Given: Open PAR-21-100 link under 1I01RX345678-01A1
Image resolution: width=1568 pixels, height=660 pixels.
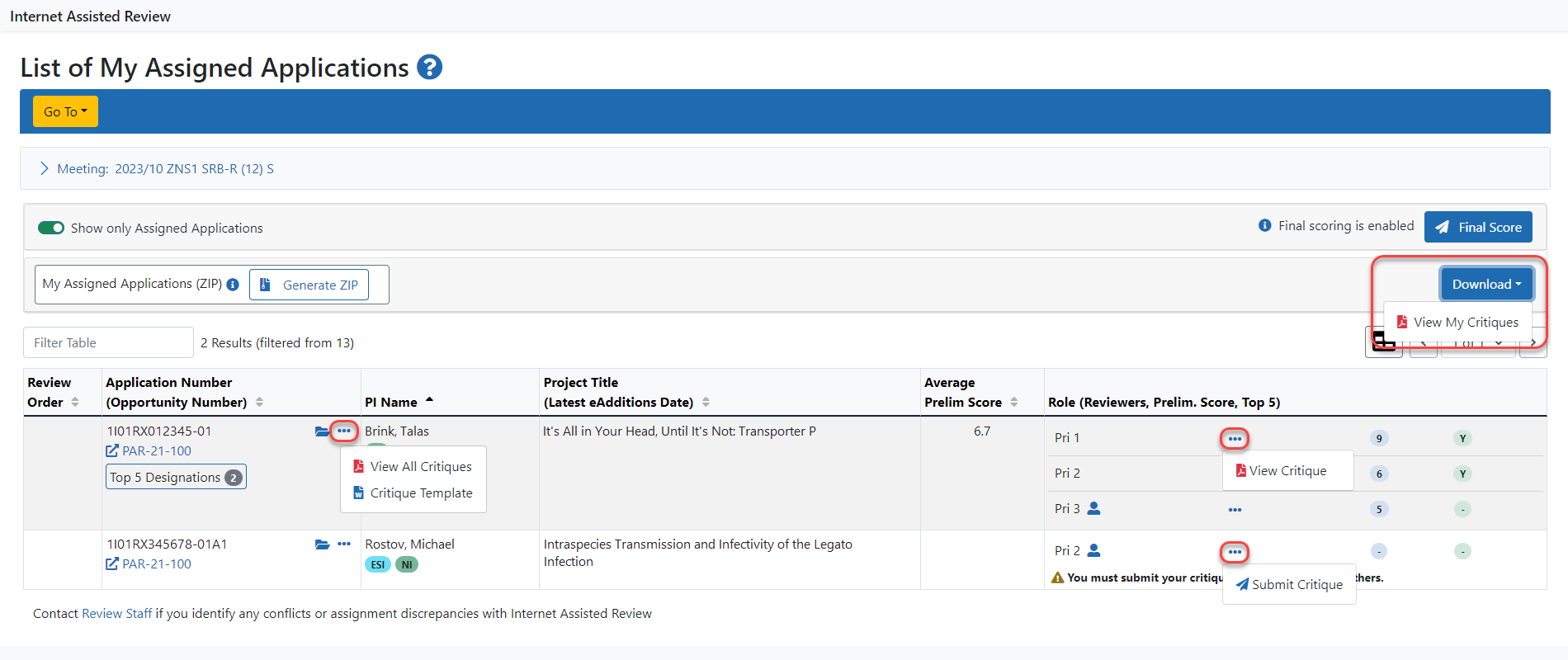Looking at the screenshot, I should 149,563.
